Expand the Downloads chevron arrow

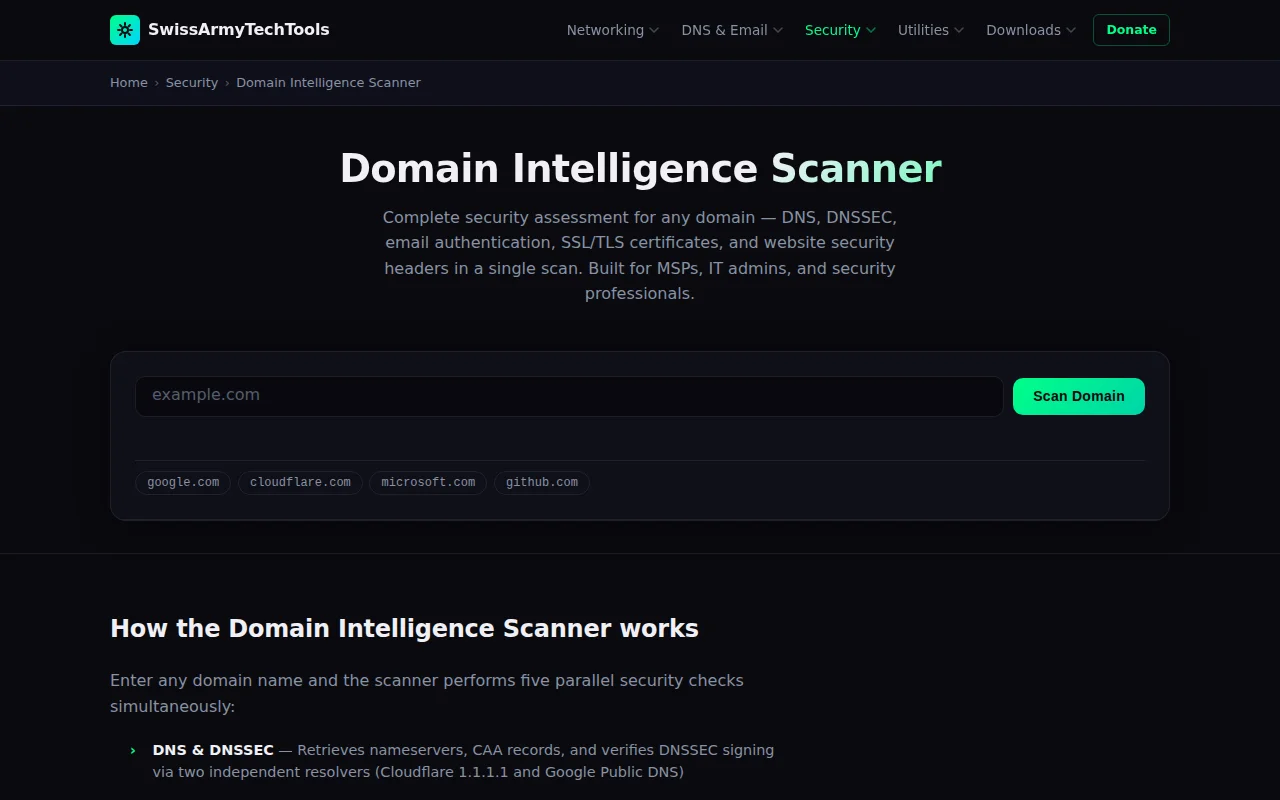click(1071, 30)
